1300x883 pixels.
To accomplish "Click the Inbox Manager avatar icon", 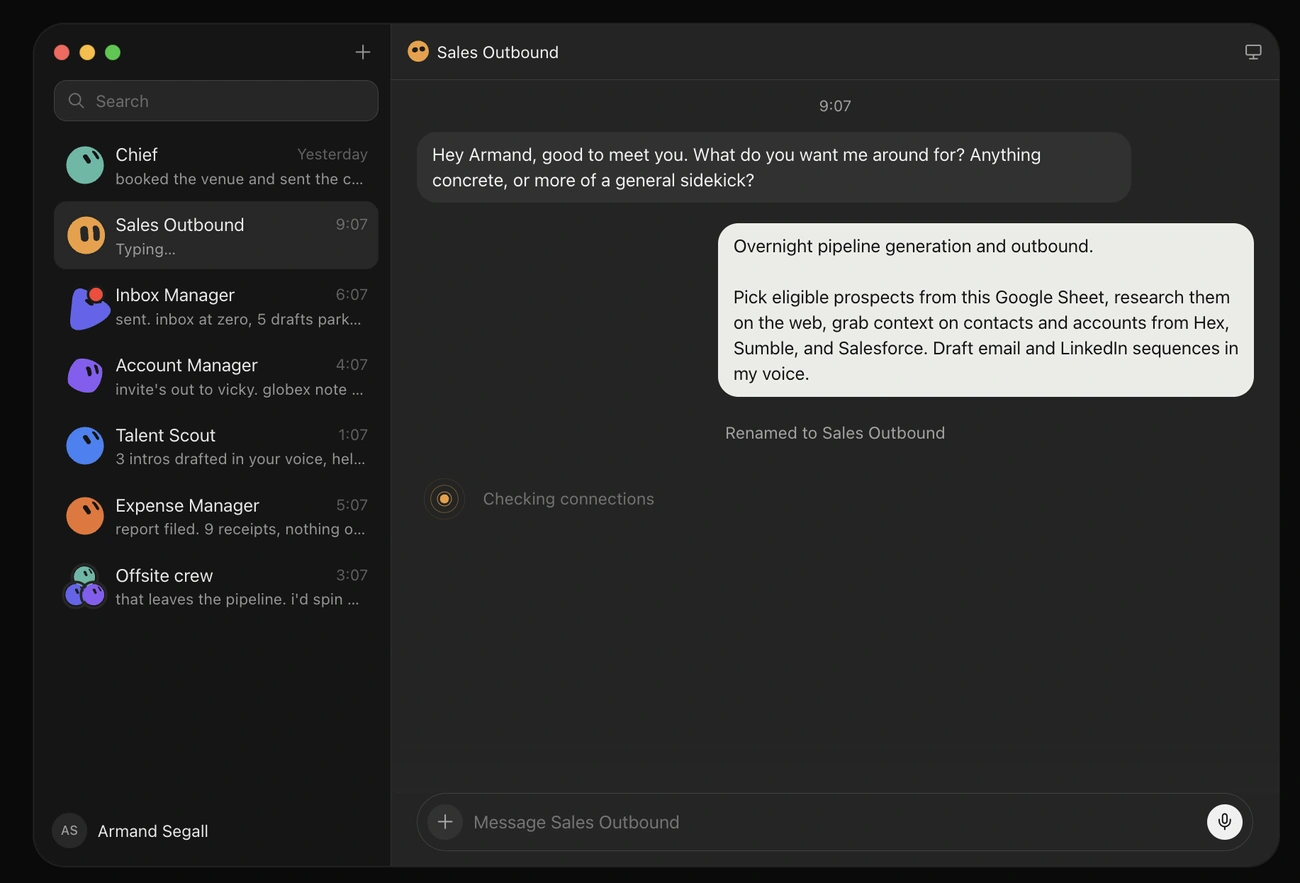I will pyautogui.click(x=88, y=307).
